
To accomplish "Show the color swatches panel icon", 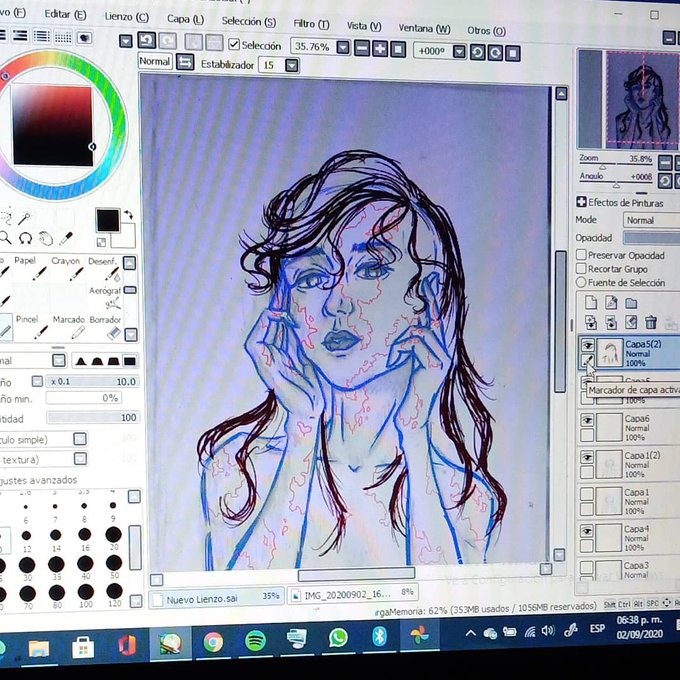I will point(63,37).
